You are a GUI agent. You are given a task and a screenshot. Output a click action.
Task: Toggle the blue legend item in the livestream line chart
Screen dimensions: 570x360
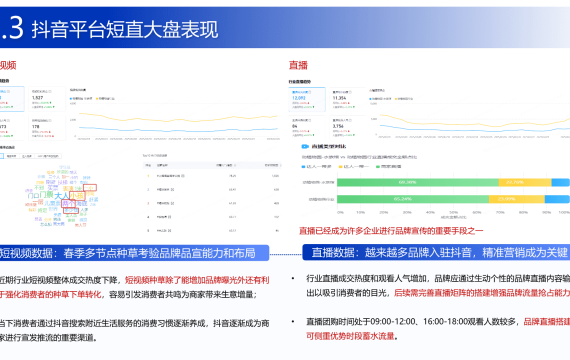(381, 98)
